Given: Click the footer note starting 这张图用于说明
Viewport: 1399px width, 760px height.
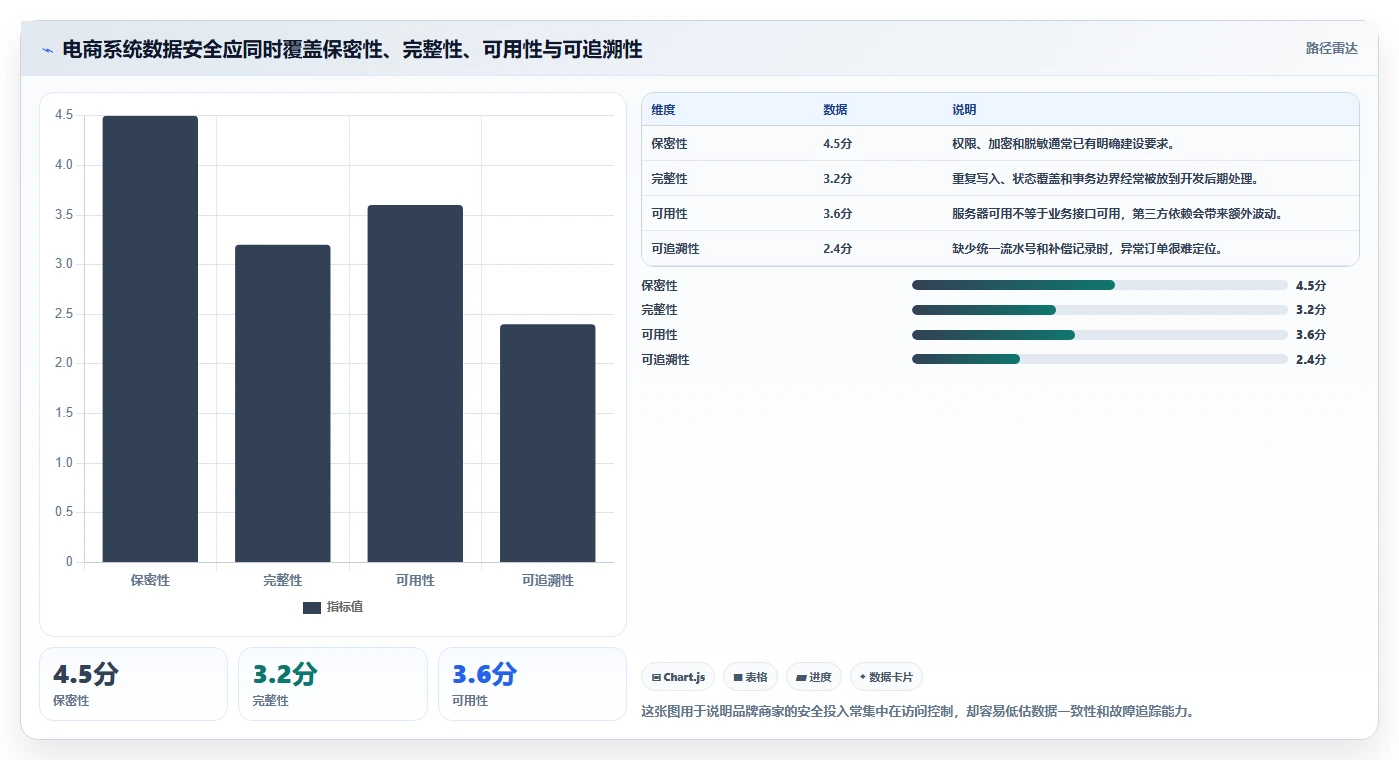Looking at the screenshot, I should pos(918,712).
